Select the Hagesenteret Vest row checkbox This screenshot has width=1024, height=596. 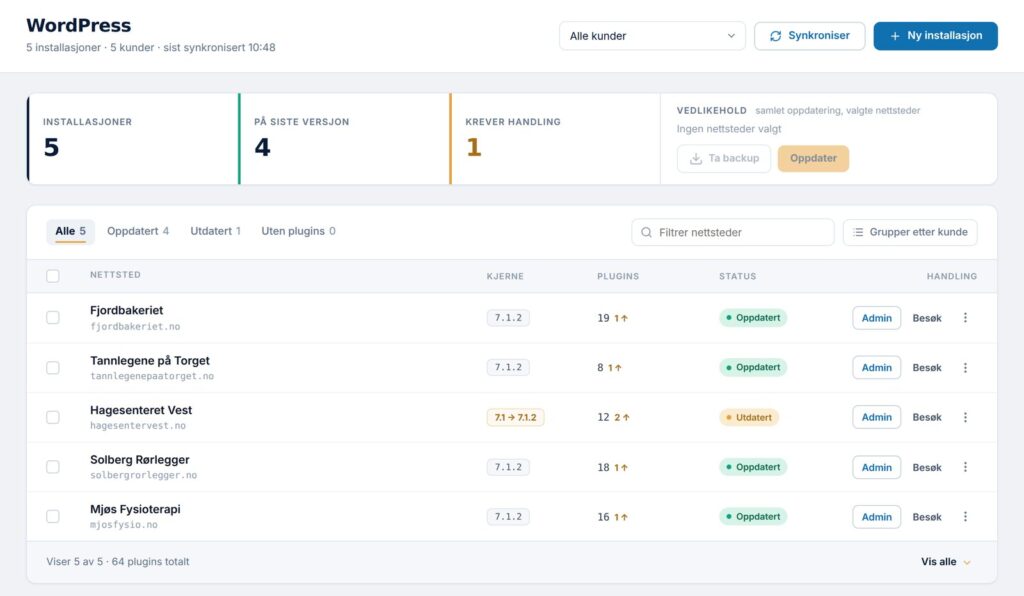pos(53,418)
